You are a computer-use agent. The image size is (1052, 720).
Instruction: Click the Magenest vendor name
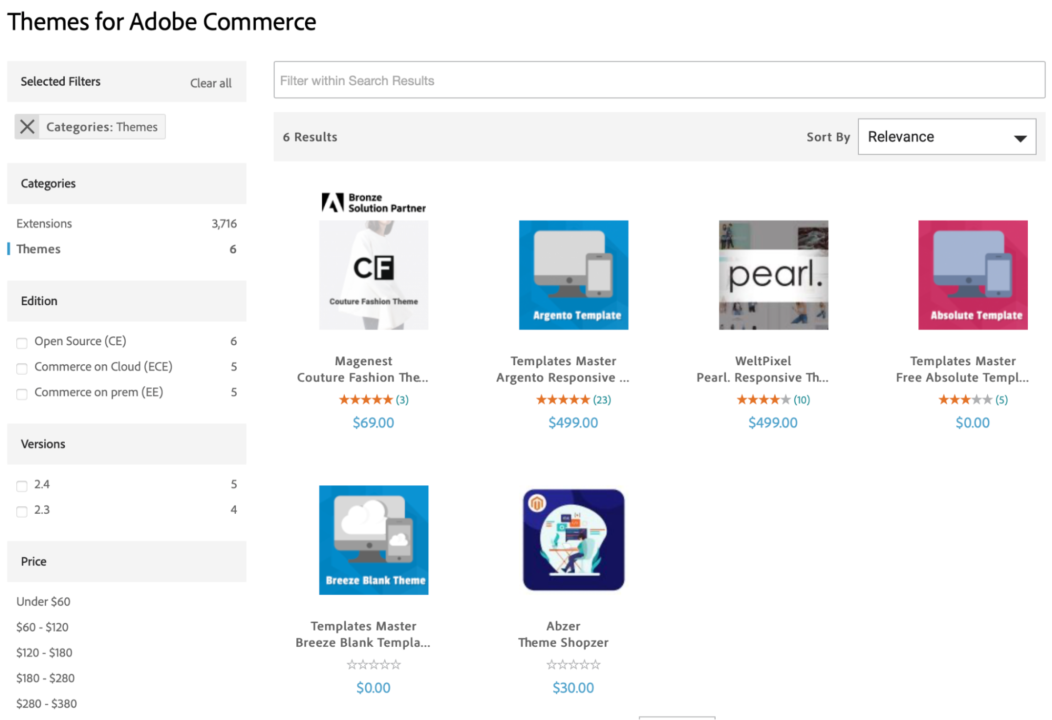pyautogui.click(x=364, y=360)
